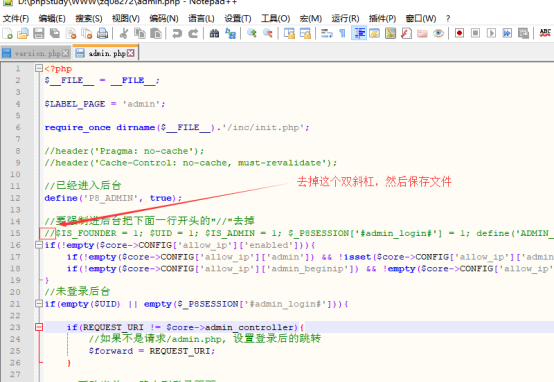
Task: Click the spell check ABC icon
Action: pyautogui.click(x=544, y=33)
